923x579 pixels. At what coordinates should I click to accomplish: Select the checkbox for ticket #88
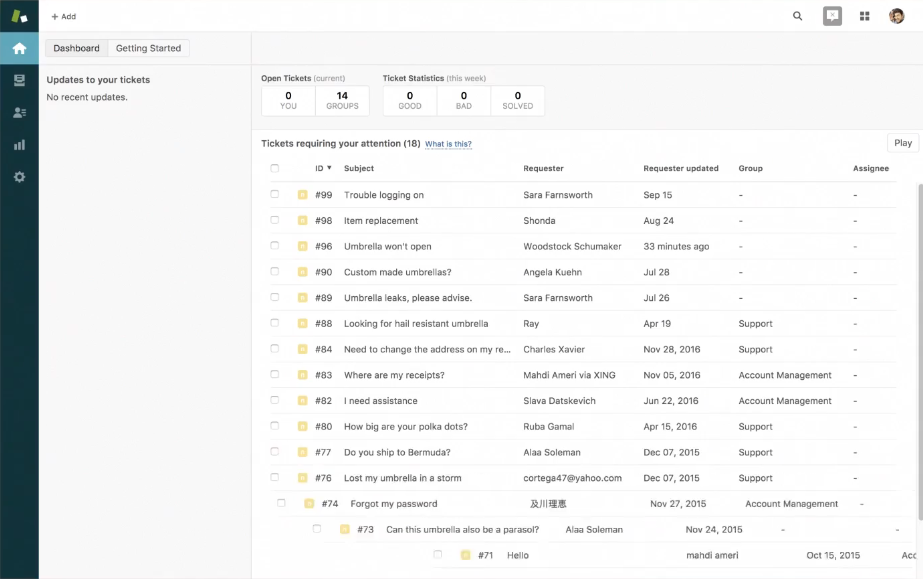coord(275,323)
